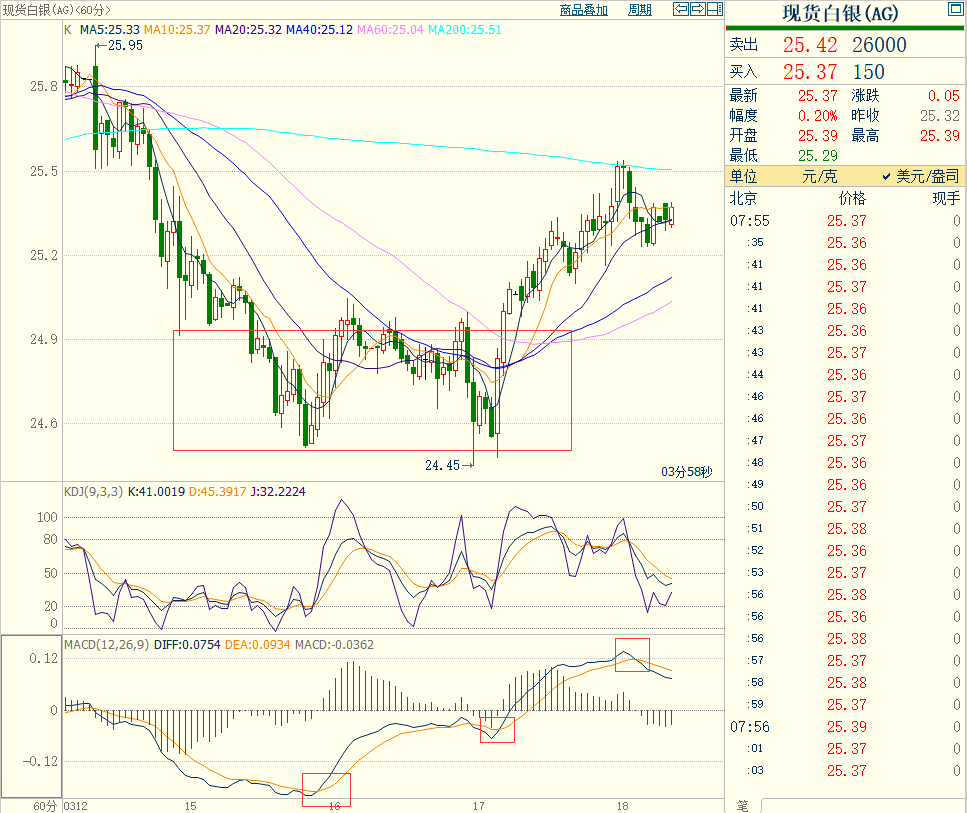Click the 16 date marker on time axis
Screen dimensions: 967x813
335,805
